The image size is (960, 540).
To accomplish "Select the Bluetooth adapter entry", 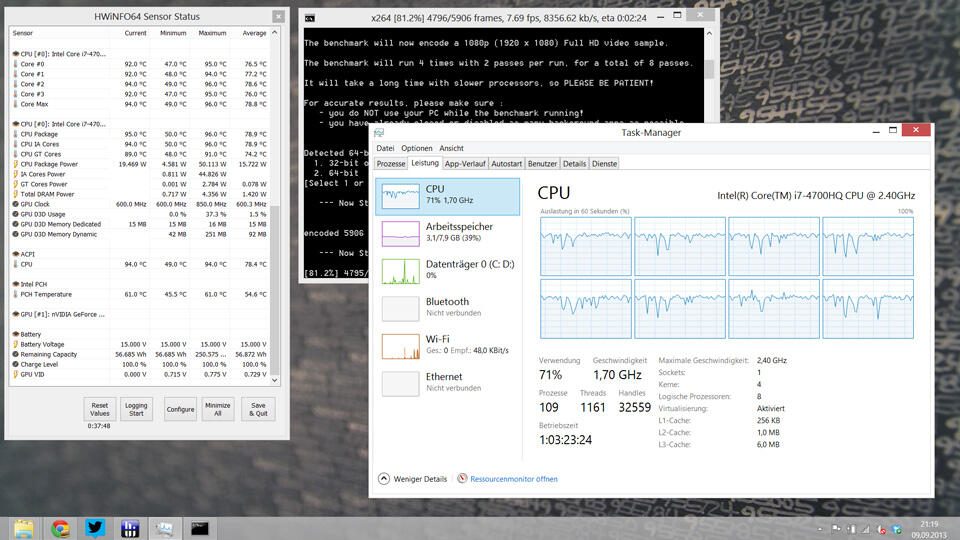I will [448, 308].
